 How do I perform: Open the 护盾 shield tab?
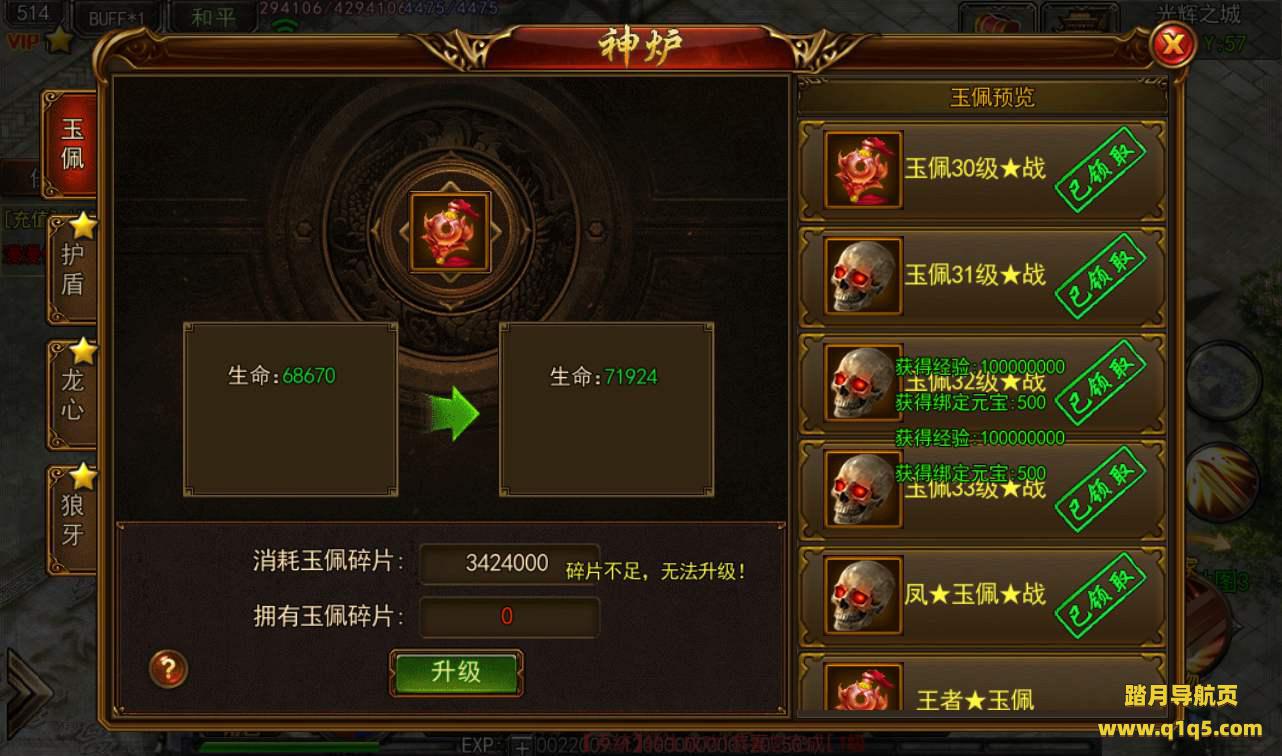tap(72, 268)
